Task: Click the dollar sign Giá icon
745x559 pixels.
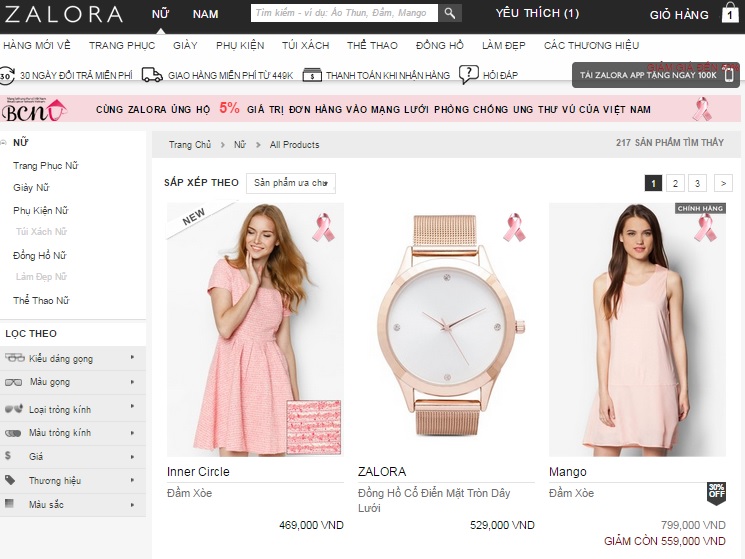Action: 8,455
